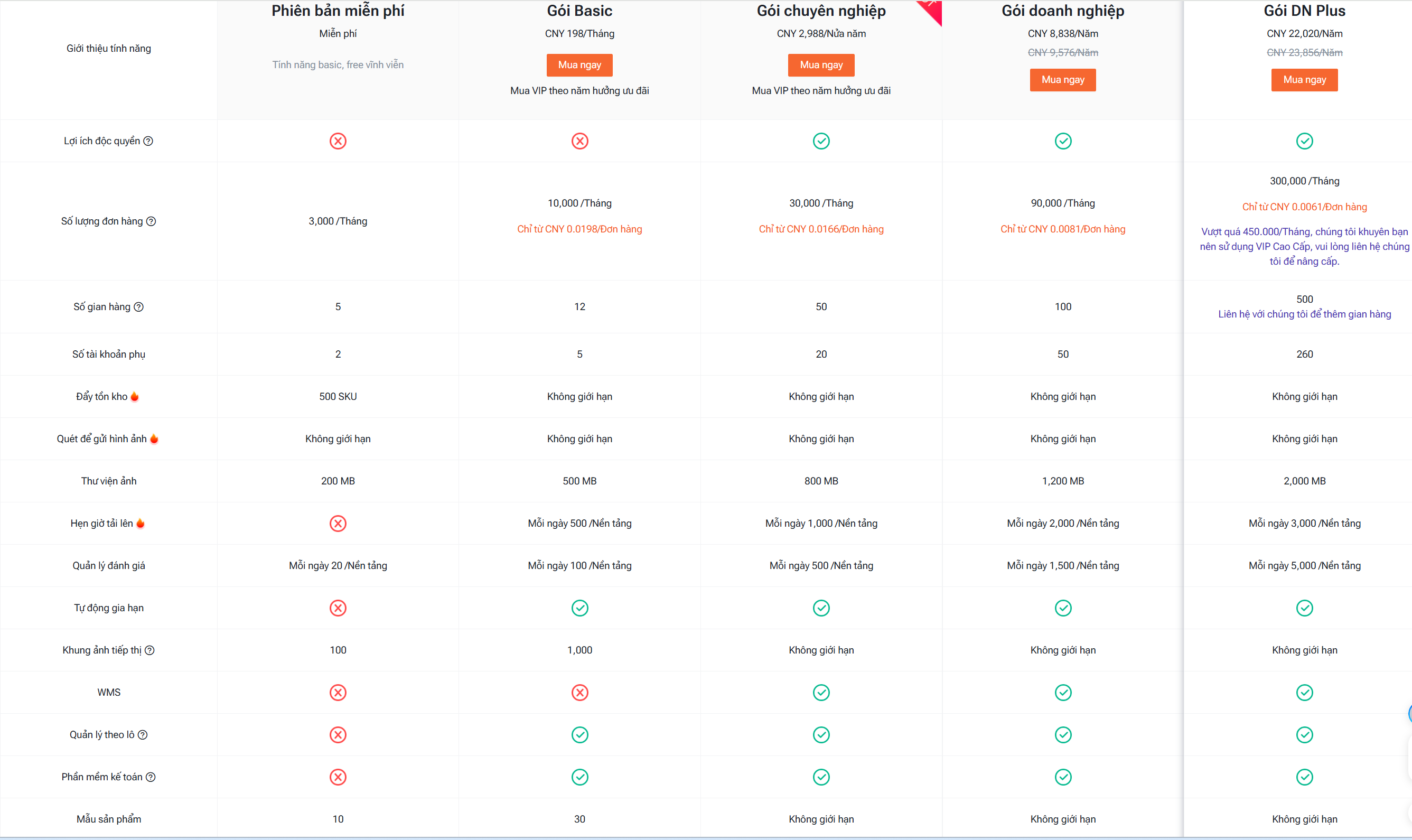Click fire icon next to Hẹn giờ tải lên
The width and height of the screenshot is (1412, 840).
pyautogui.click(x=141, y=523)
